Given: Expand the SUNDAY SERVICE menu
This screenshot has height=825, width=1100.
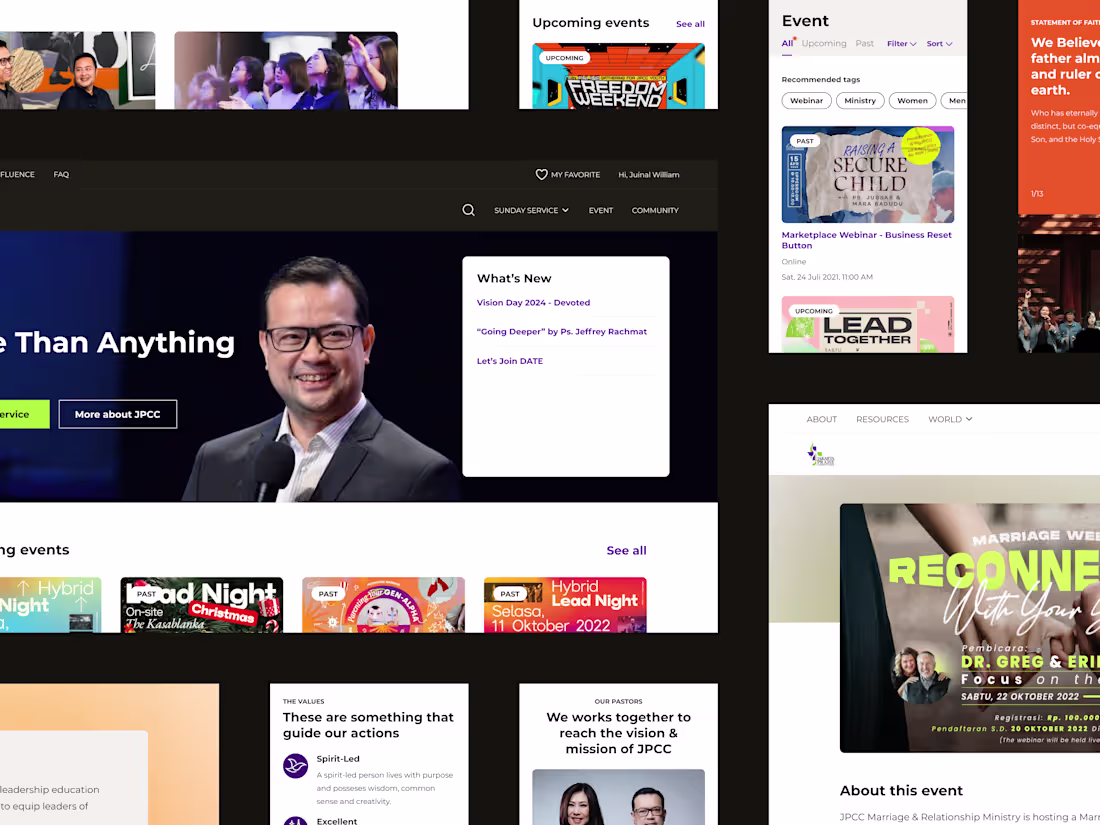Looking at the screenshot, I should tap(531, 210).
